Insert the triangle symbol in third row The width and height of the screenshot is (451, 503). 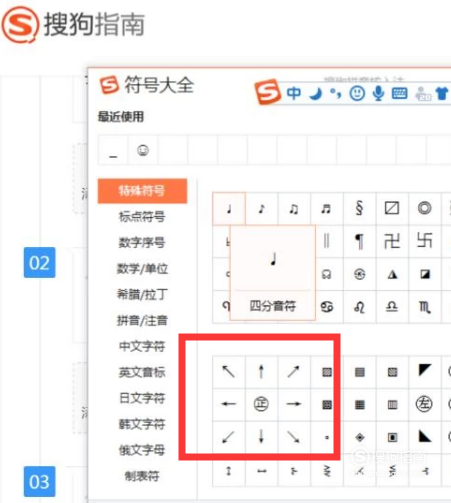tap(392, 274)
